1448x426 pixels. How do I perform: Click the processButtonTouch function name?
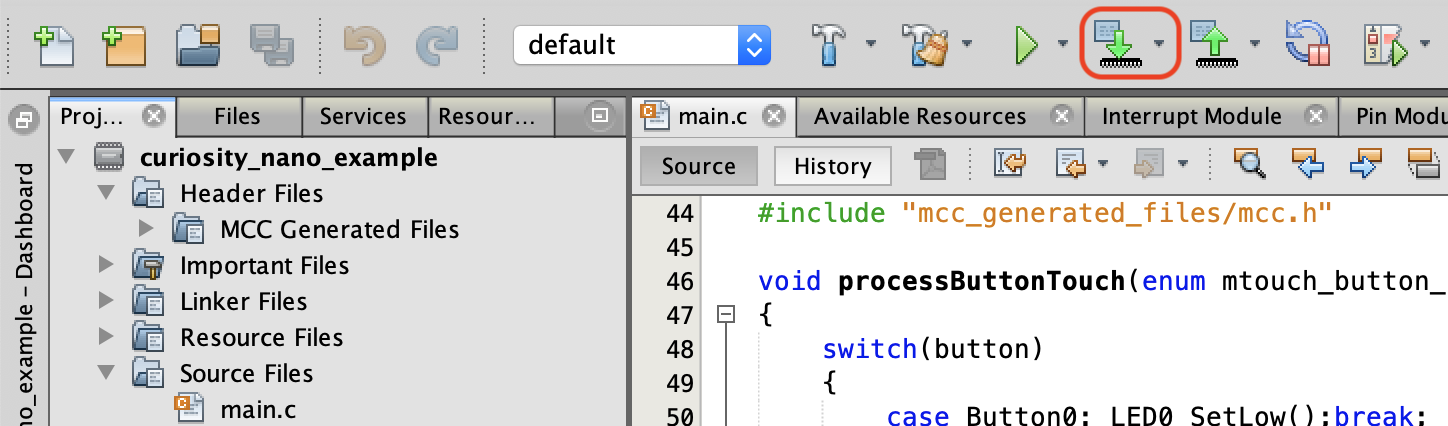tap(981, 281)
